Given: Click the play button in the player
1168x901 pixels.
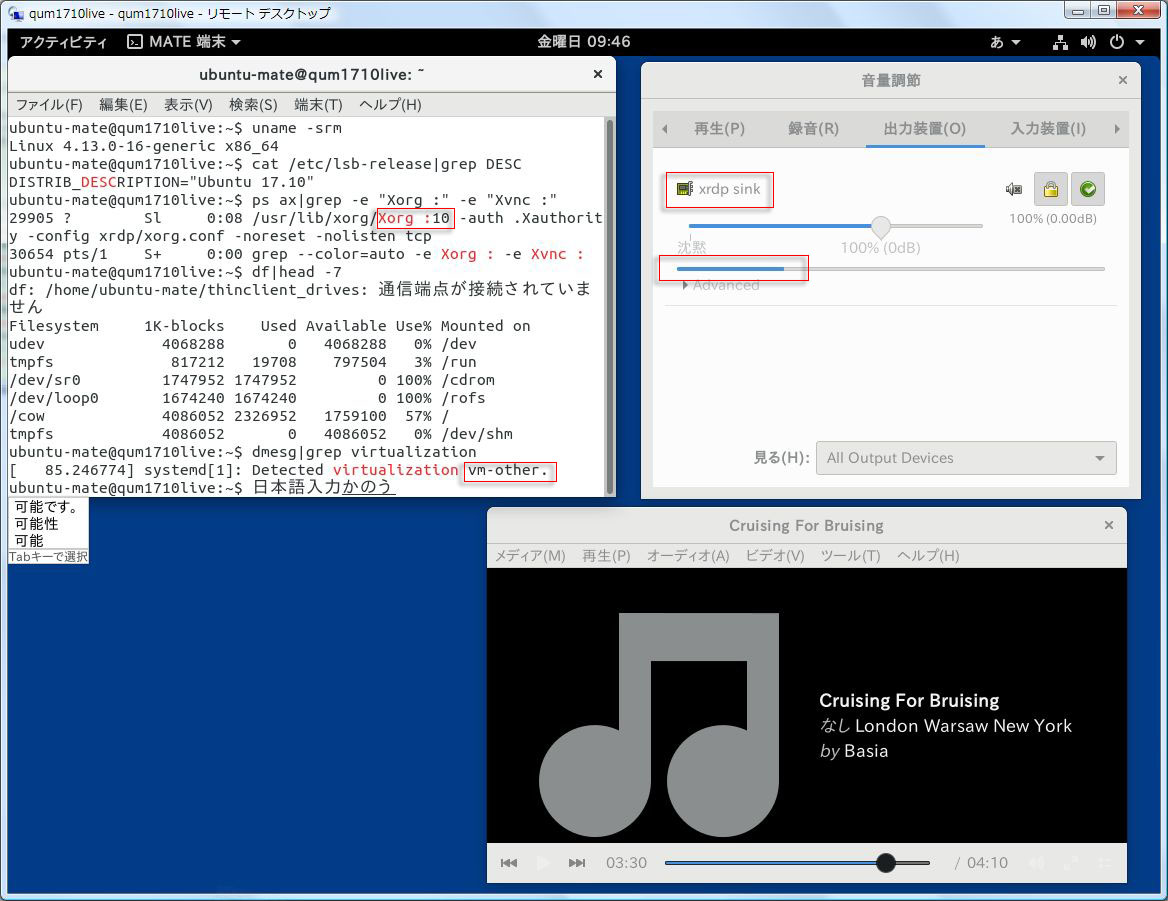Looking at the screenshot, I should coord(543,863).
